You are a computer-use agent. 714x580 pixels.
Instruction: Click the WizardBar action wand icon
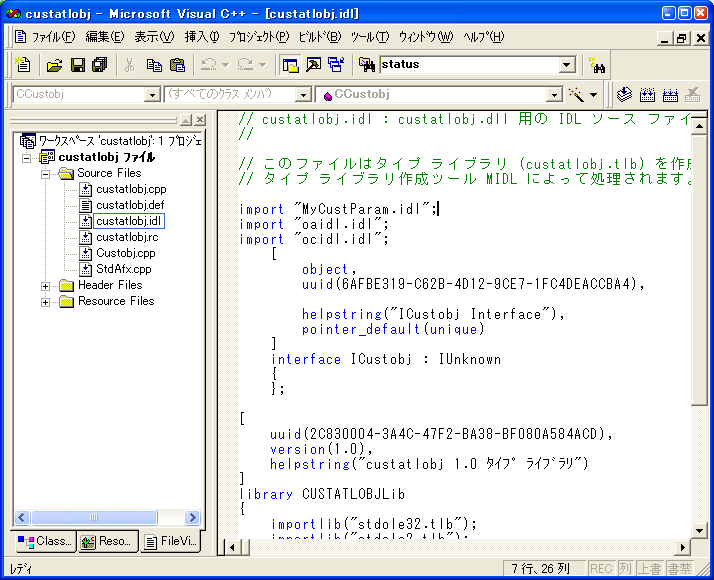click(576, 95)
